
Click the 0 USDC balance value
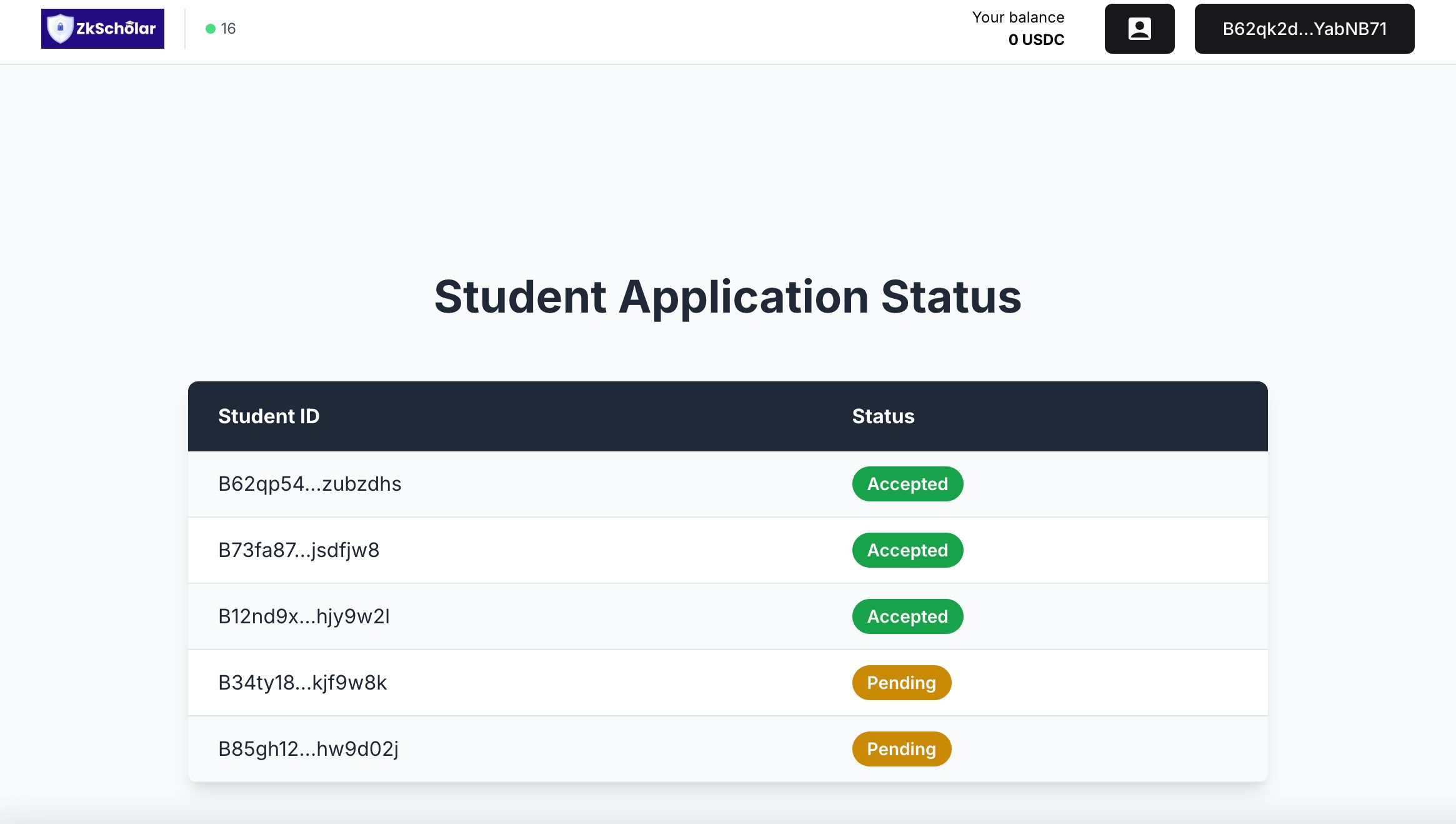tap(1036, 40)
